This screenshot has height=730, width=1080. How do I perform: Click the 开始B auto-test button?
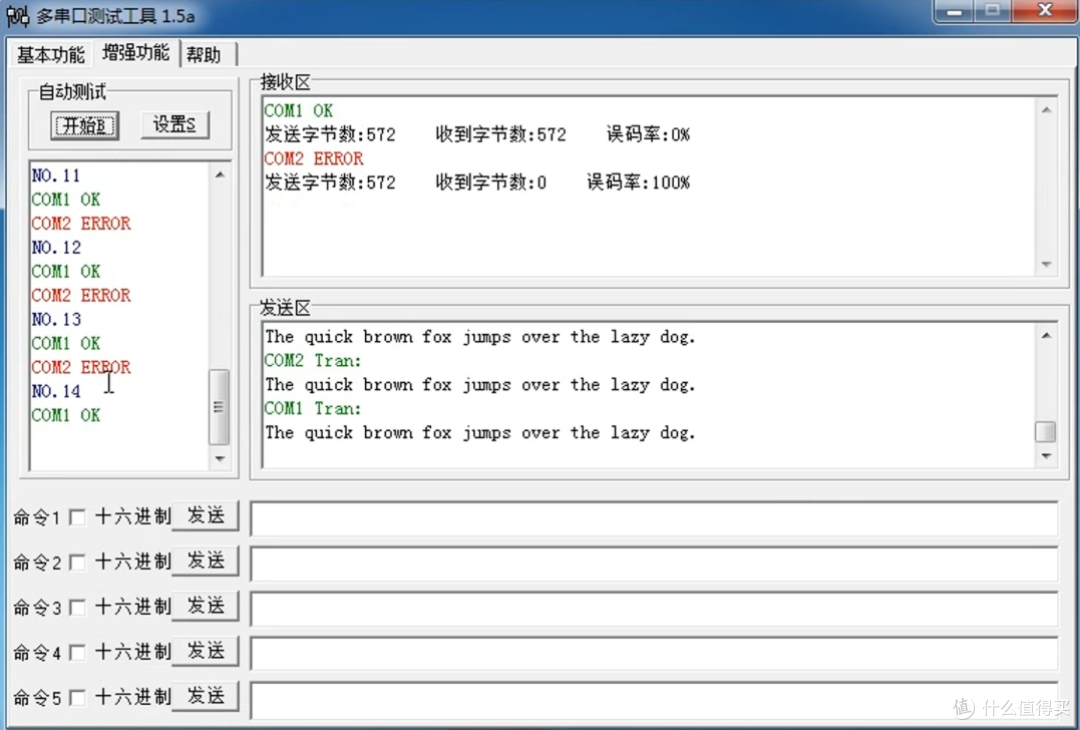[x=85, y=125]
